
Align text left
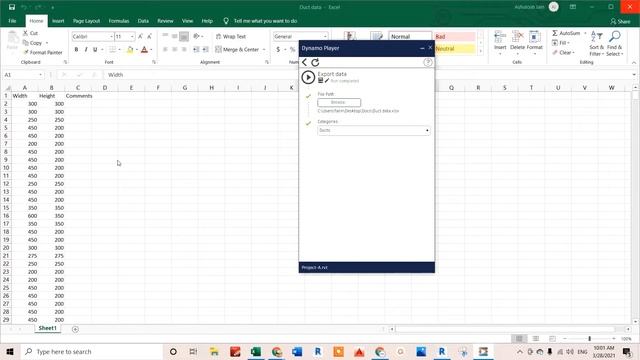165,49
